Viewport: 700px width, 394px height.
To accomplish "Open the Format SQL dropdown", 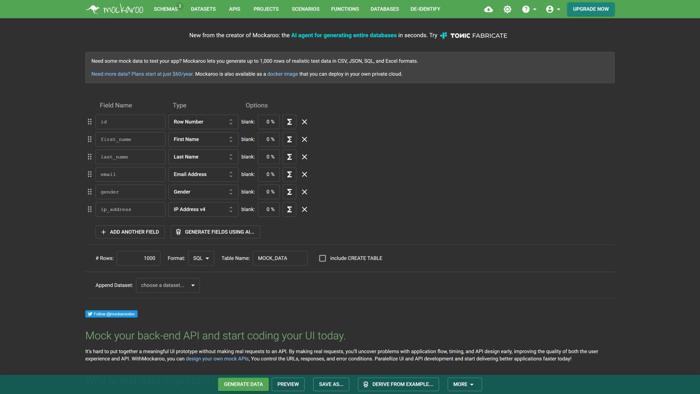I will tap(201, 258).
